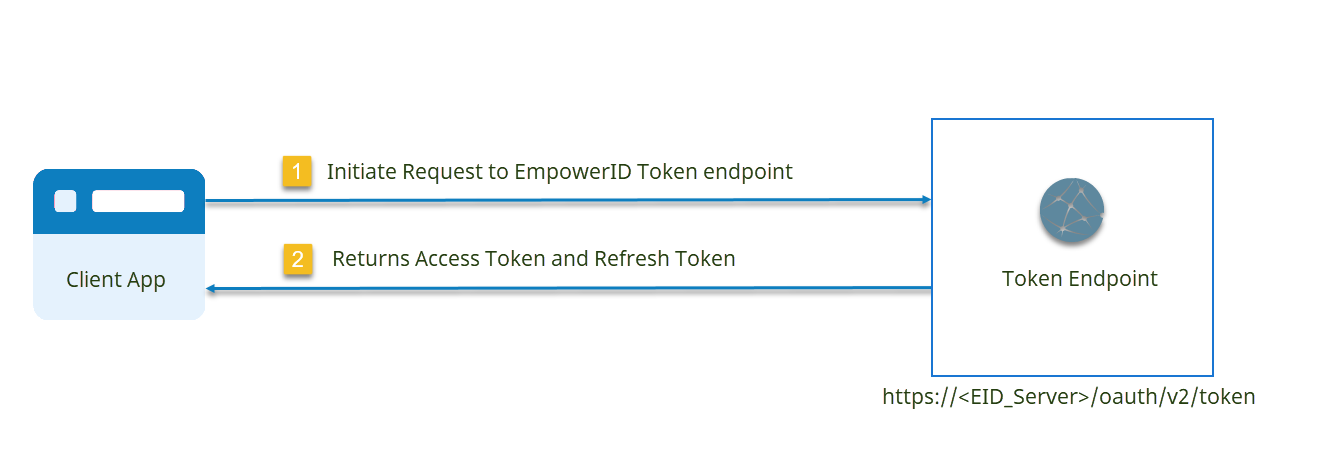Click the Token Endpoint network globe icon
The height and width of the screenshot is (465, 1322).
(x=1072, y=212)
